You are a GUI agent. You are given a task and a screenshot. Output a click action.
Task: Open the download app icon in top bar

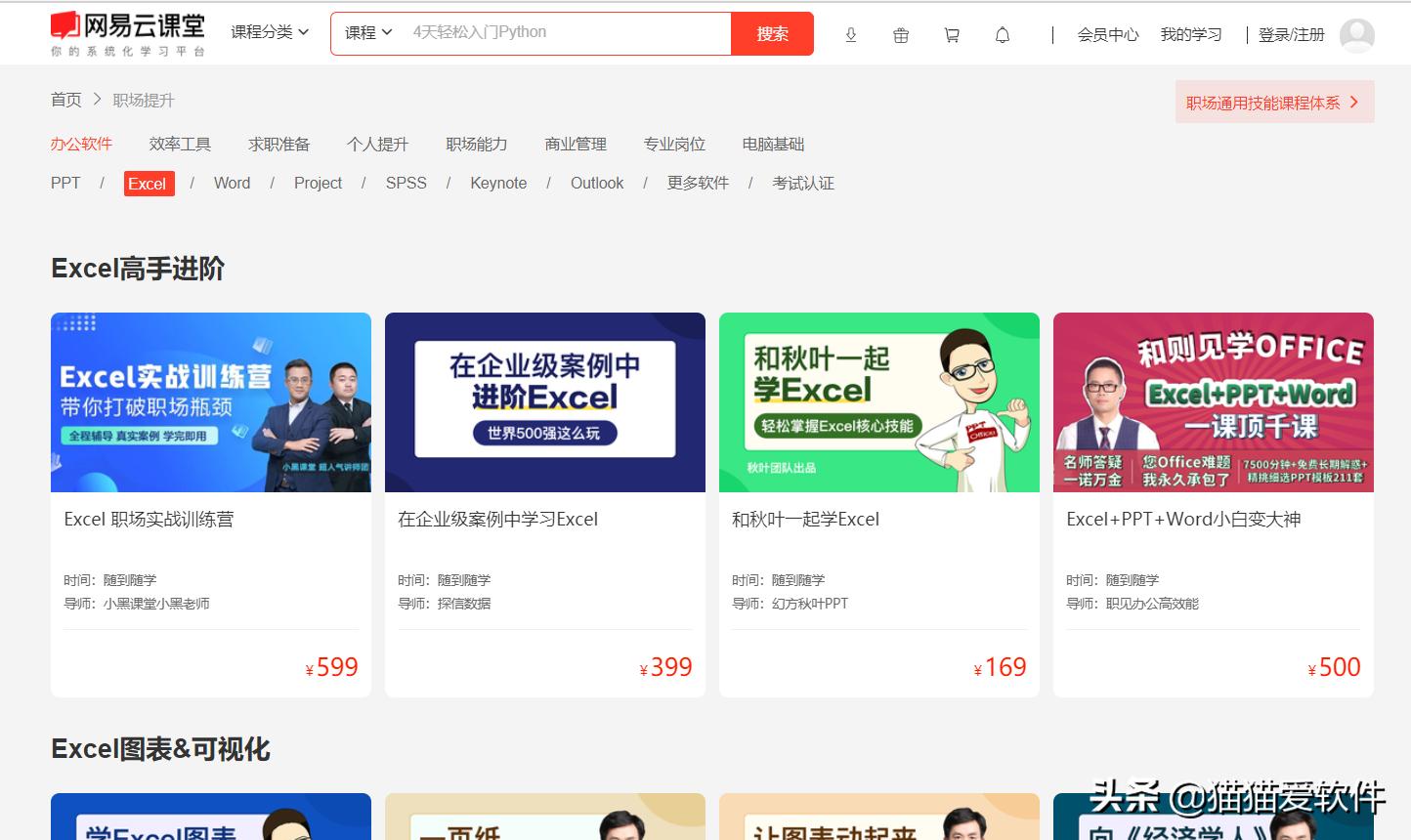[x=851, y=34]
